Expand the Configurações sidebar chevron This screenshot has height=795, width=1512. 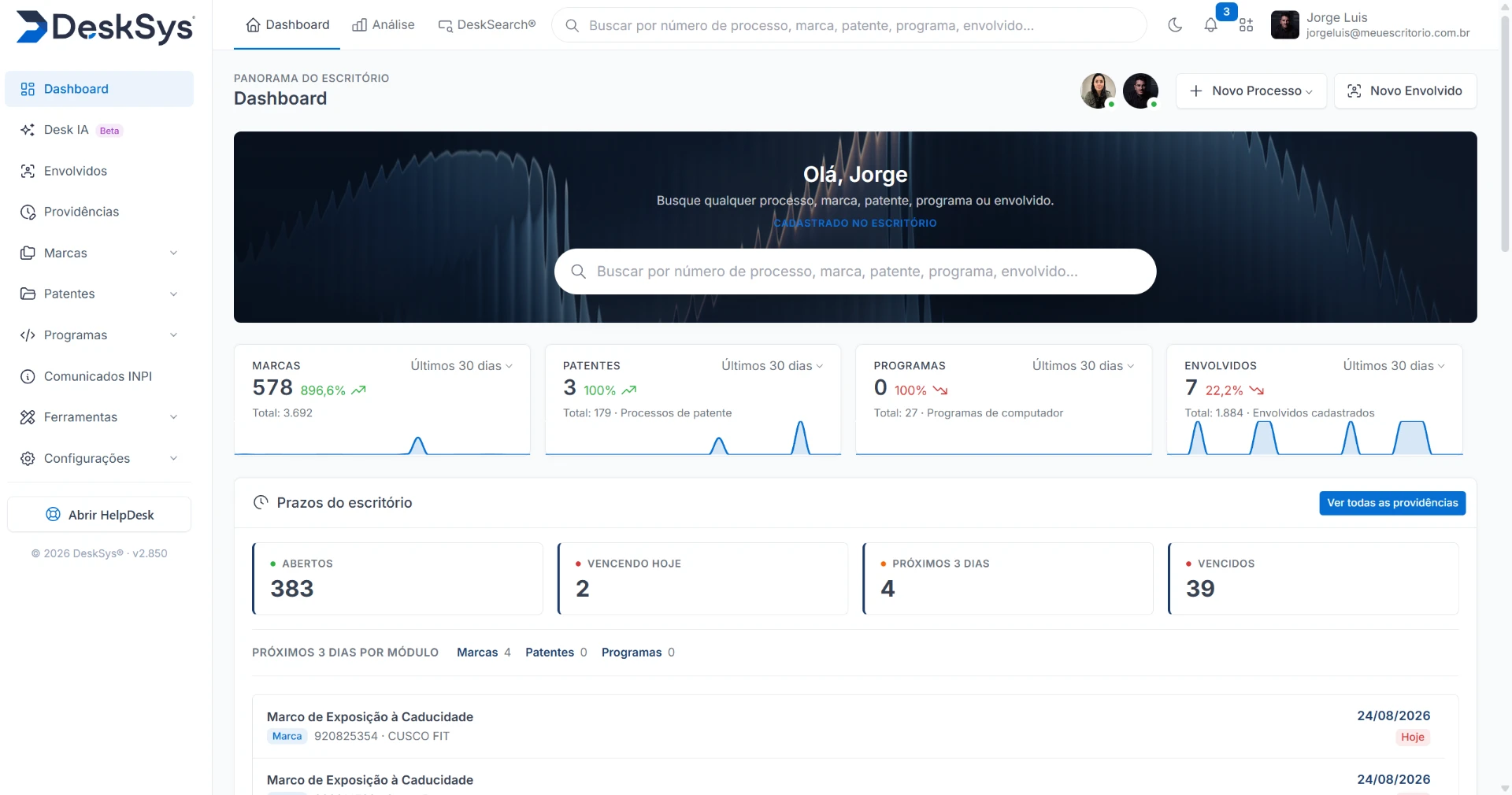click(x=173, y=458)
